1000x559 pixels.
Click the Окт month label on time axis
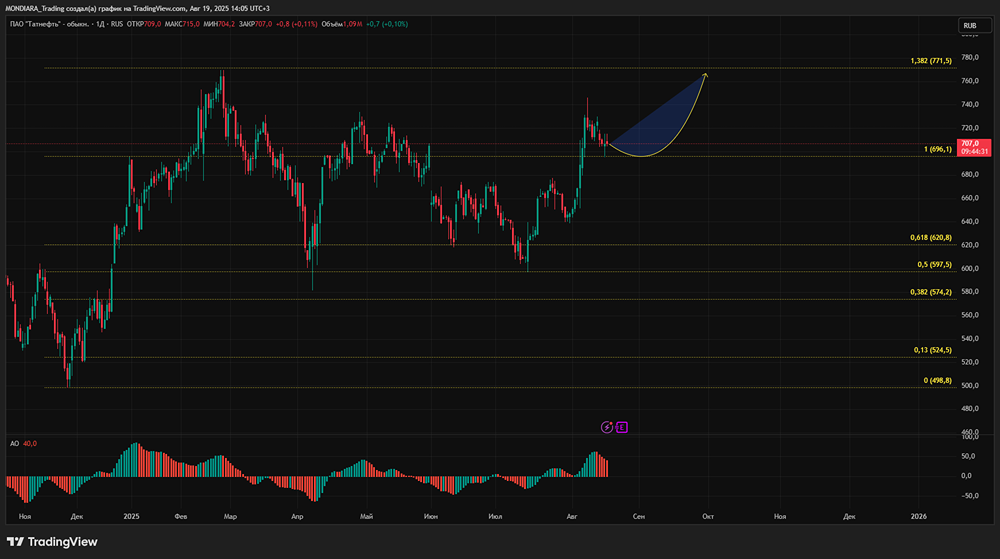click(708, 516)
